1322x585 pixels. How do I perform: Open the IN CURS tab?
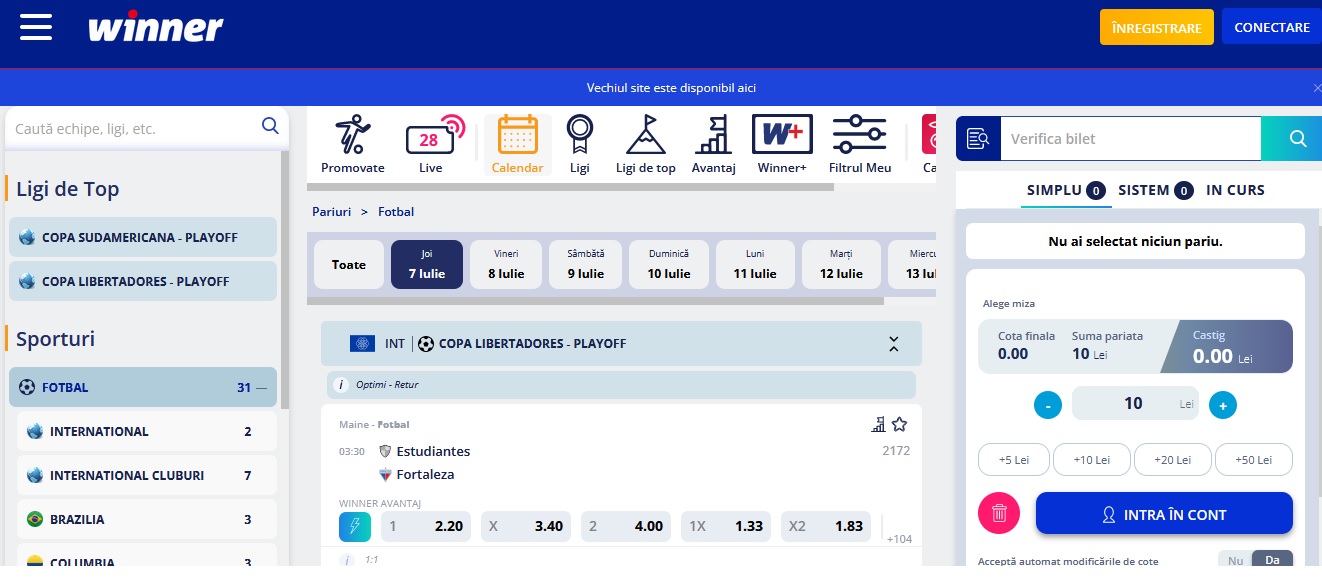[1235, 190]
